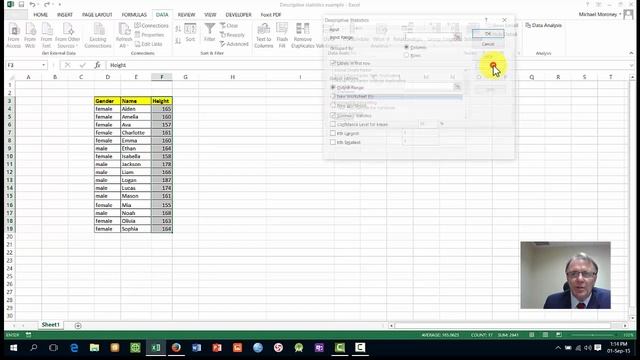The image size is (640, 360).
Task: Switch to the INSERT tab
Action: point(64,15)
